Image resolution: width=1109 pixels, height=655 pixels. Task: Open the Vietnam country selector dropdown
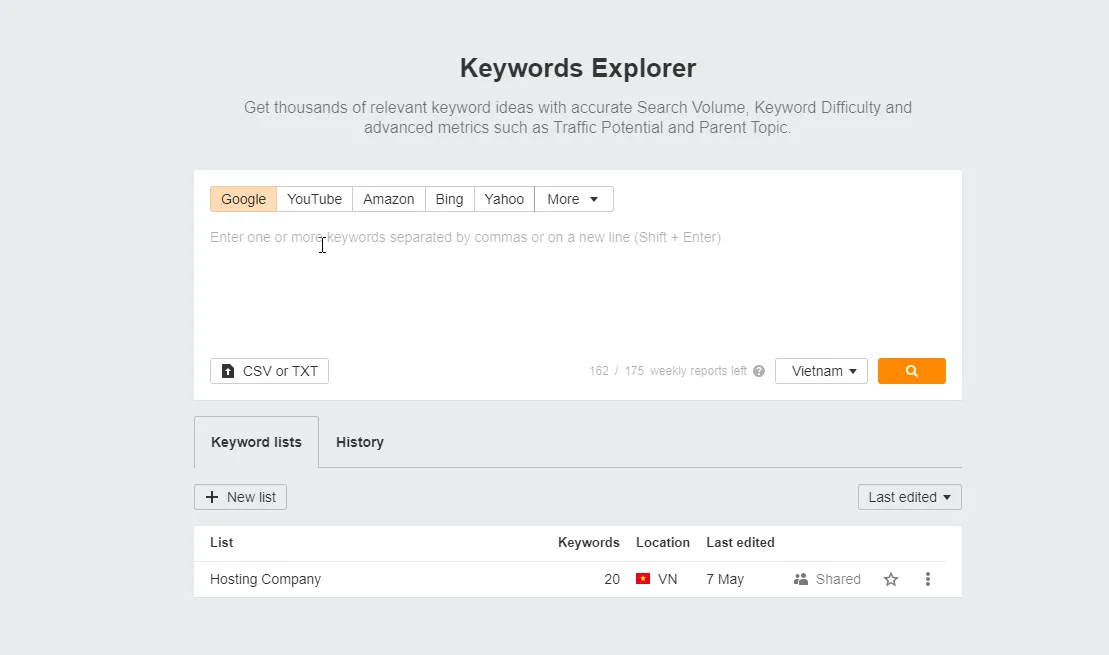820,370
